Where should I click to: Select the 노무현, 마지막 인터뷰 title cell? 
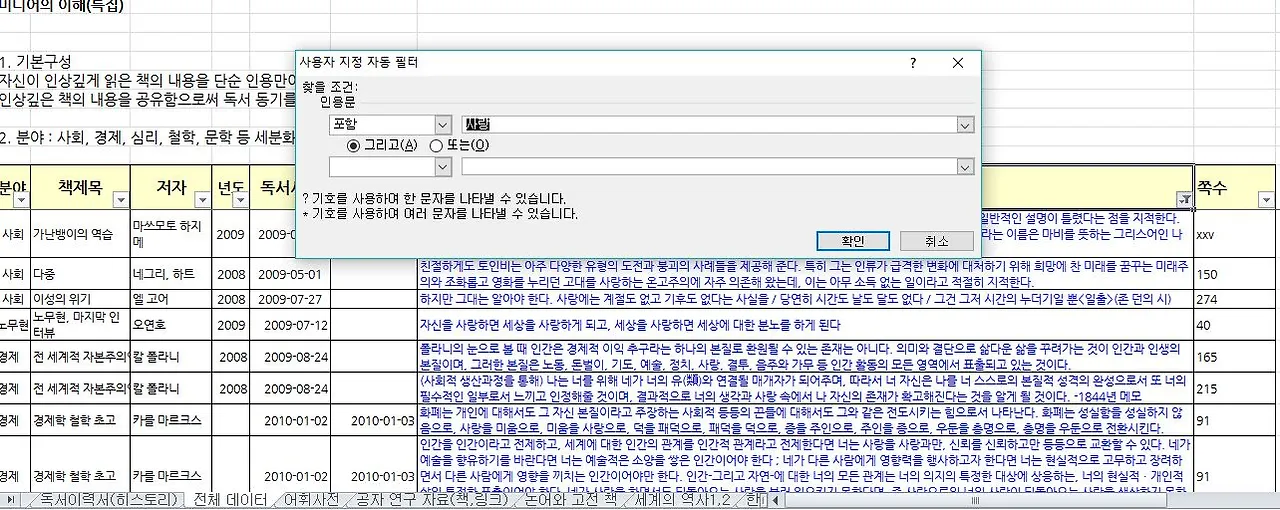click(80, 325)
